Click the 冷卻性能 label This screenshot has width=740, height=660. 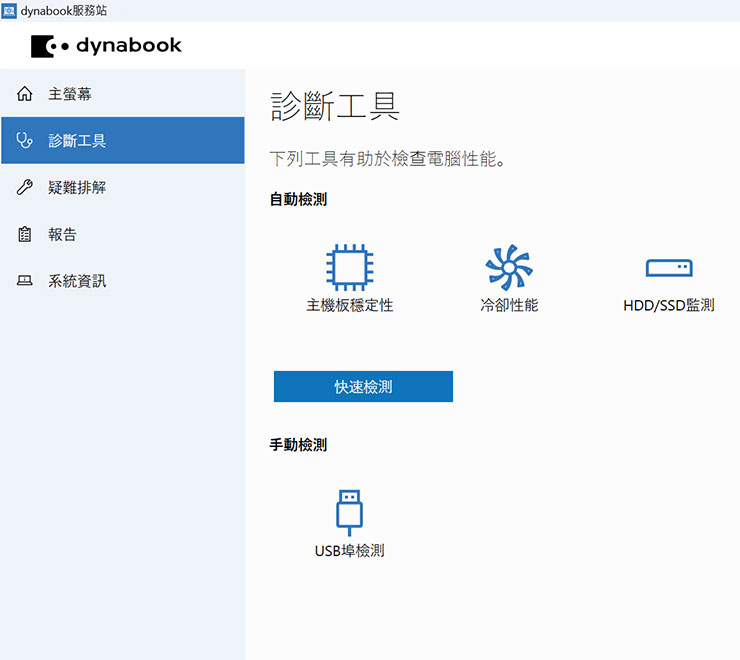tap(509, 305)
